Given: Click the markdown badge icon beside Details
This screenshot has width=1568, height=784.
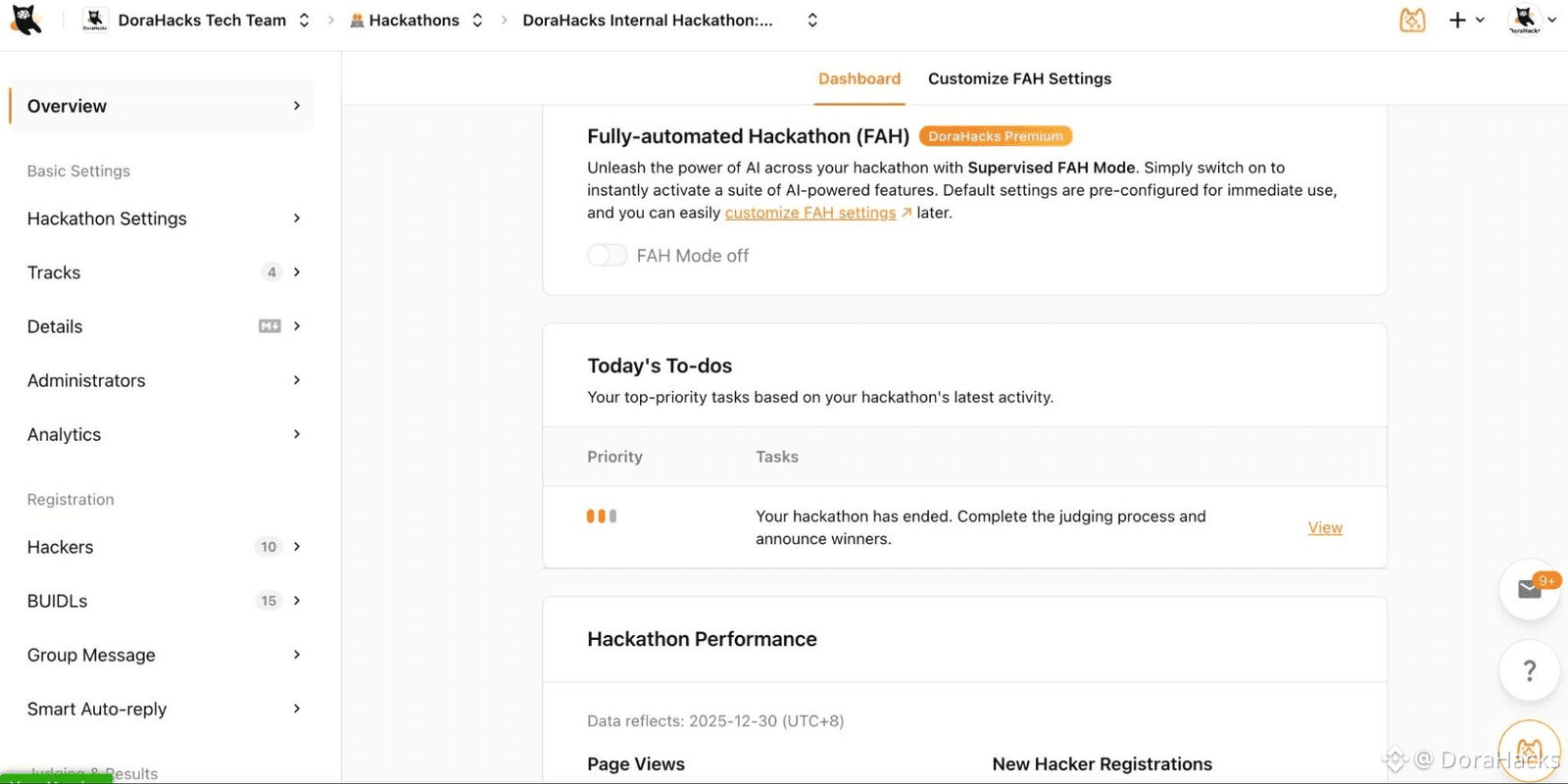Looking at the screenshot, I should [269, 326].
